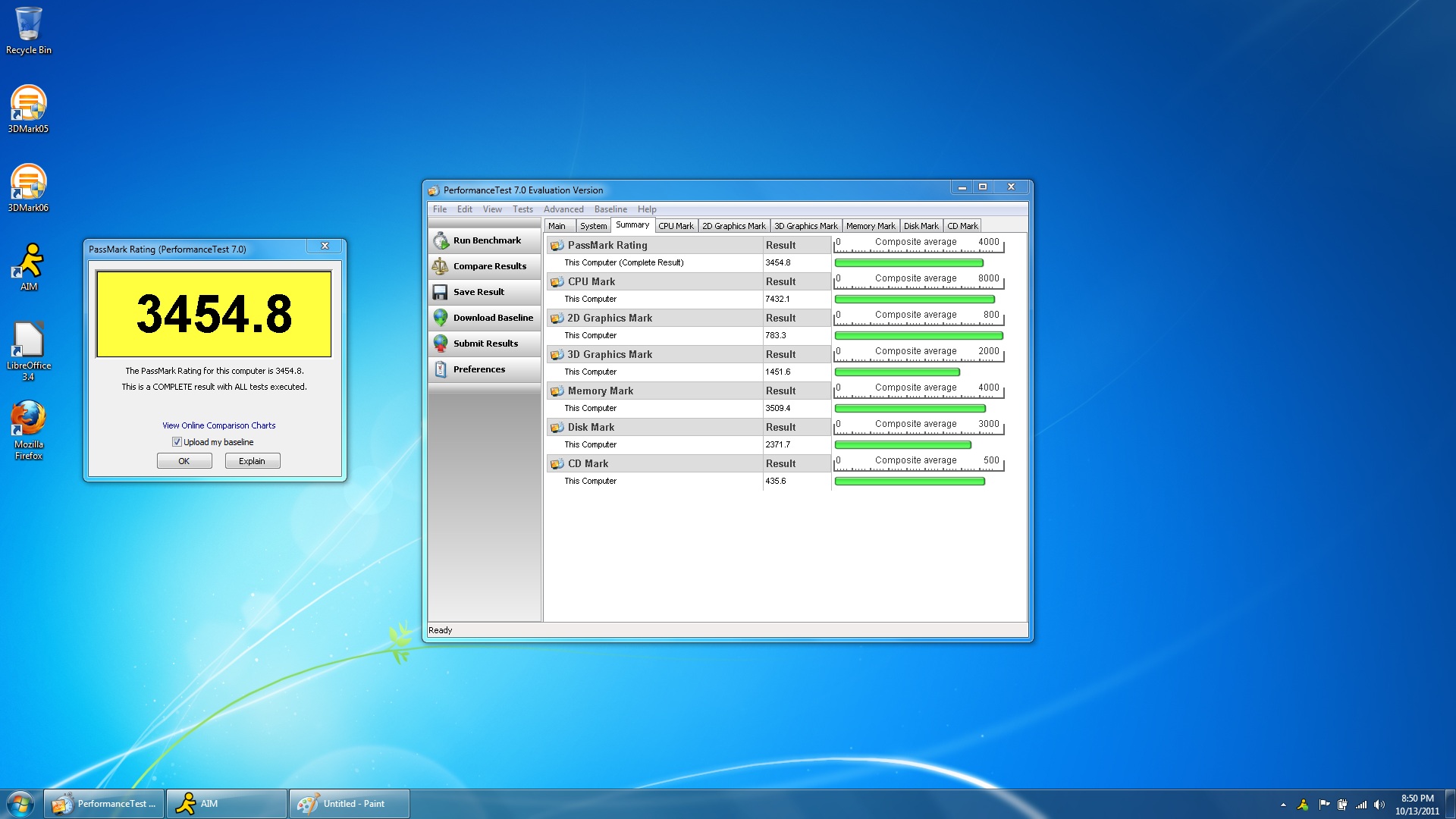Viewport: 1456px width, 819px height.
Task: Click the 3D Graphics Mark row icon
Action: click(557, 354)
